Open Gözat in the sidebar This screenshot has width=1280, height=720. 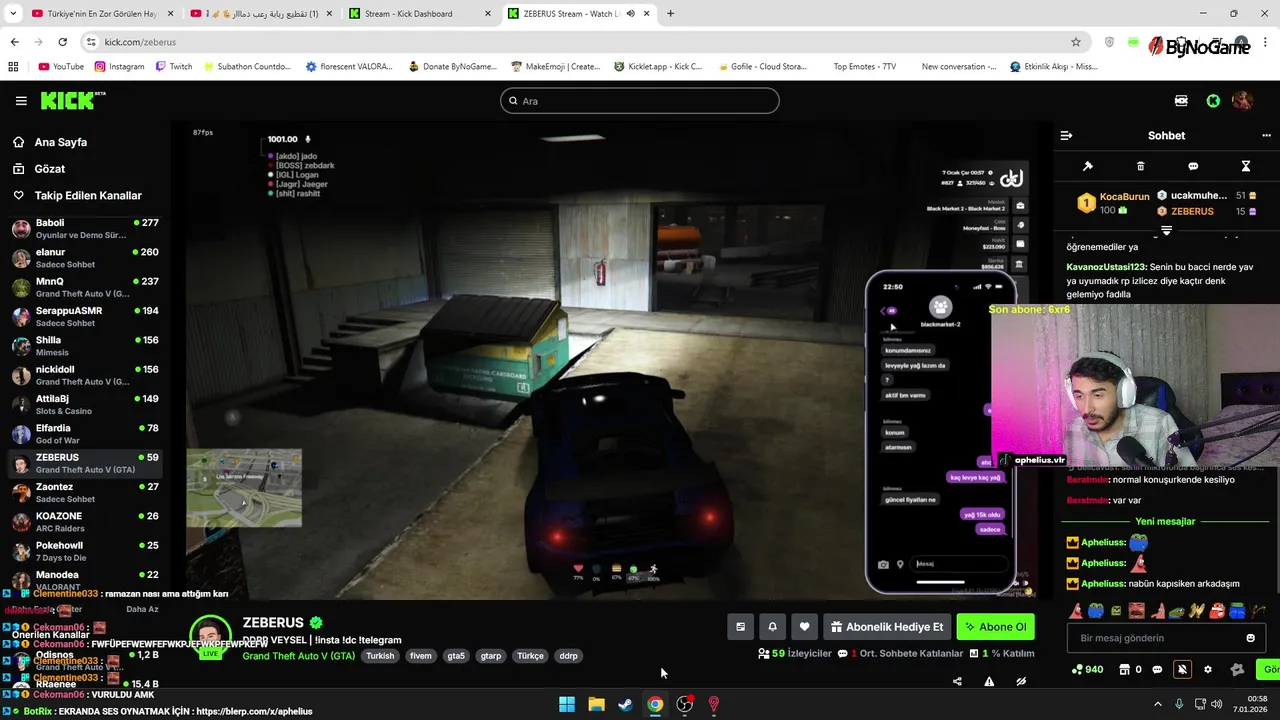pyautogui.click(x=50, y=169)
